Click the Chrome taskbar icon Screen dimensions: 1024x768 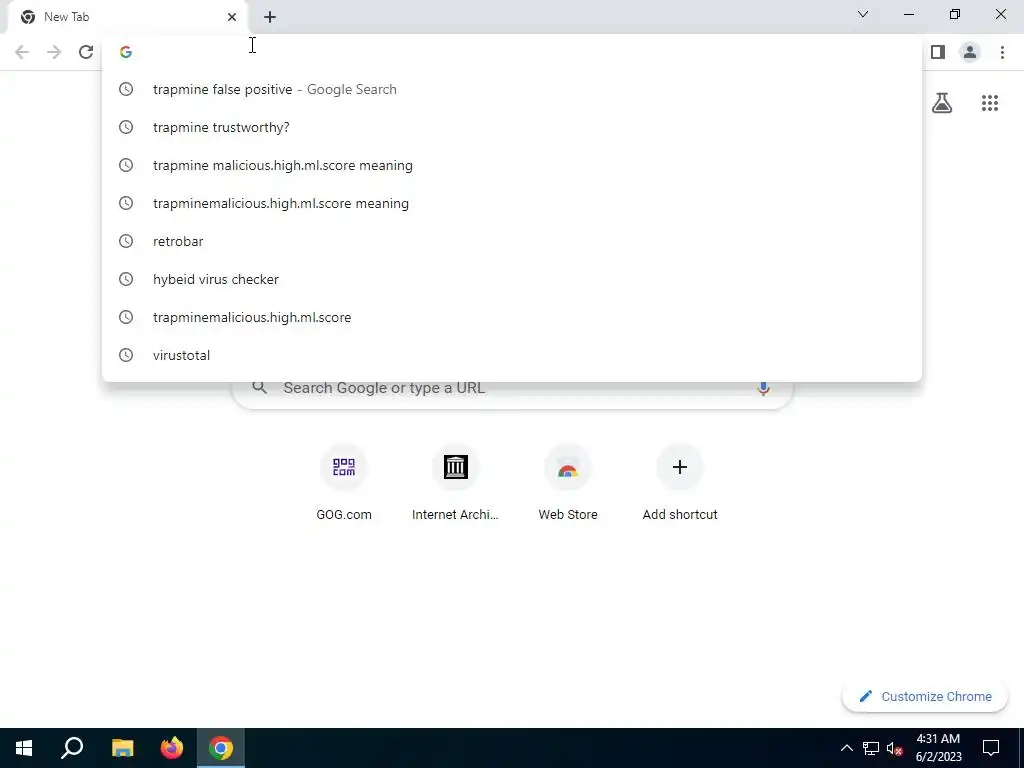pos(221,748)
